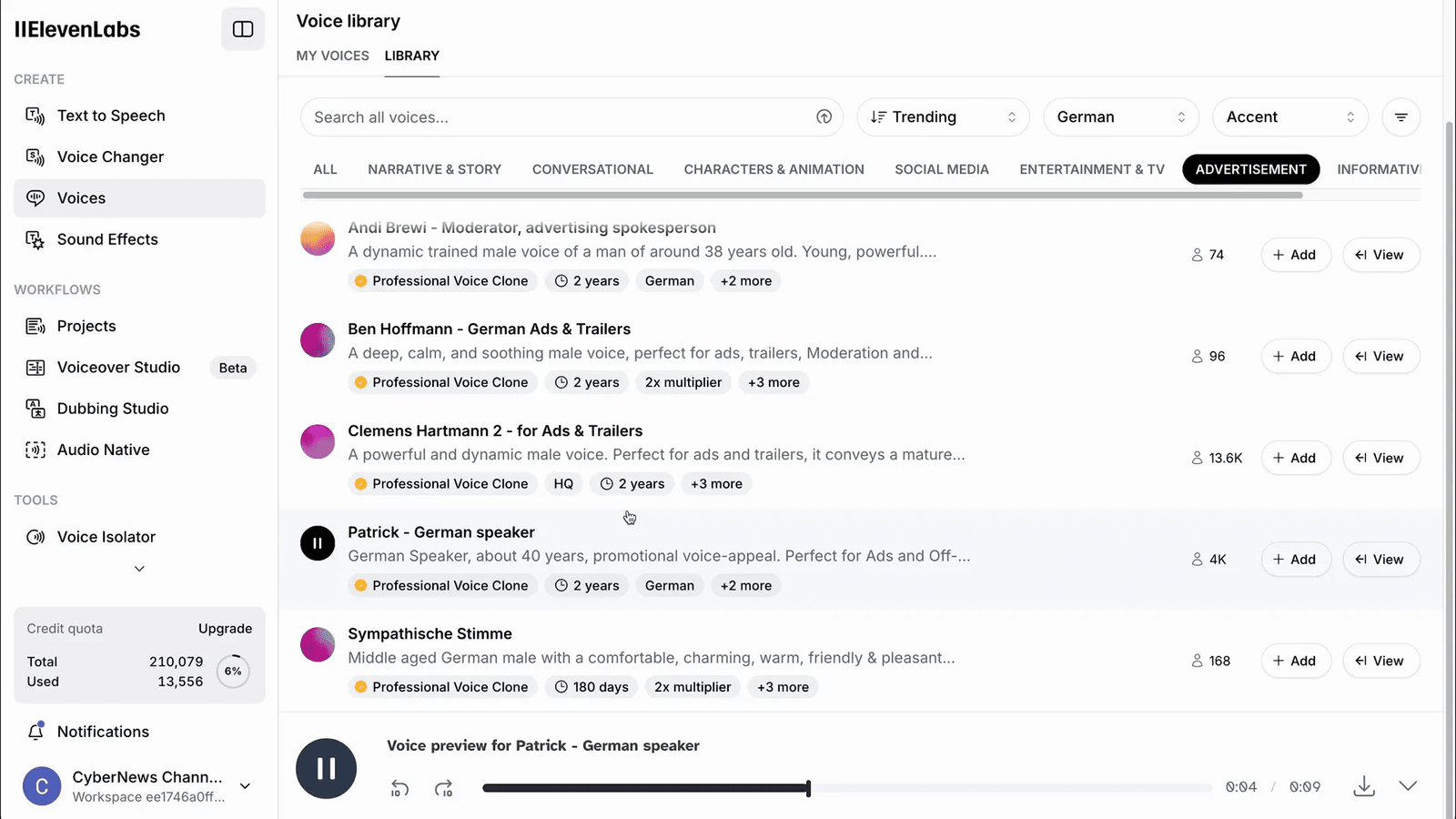Click the CyberNews Channel account avatar
Image resolution: width=1456 pixels, height=819 pixels.
pyautogui.click(x=42, y=786)
